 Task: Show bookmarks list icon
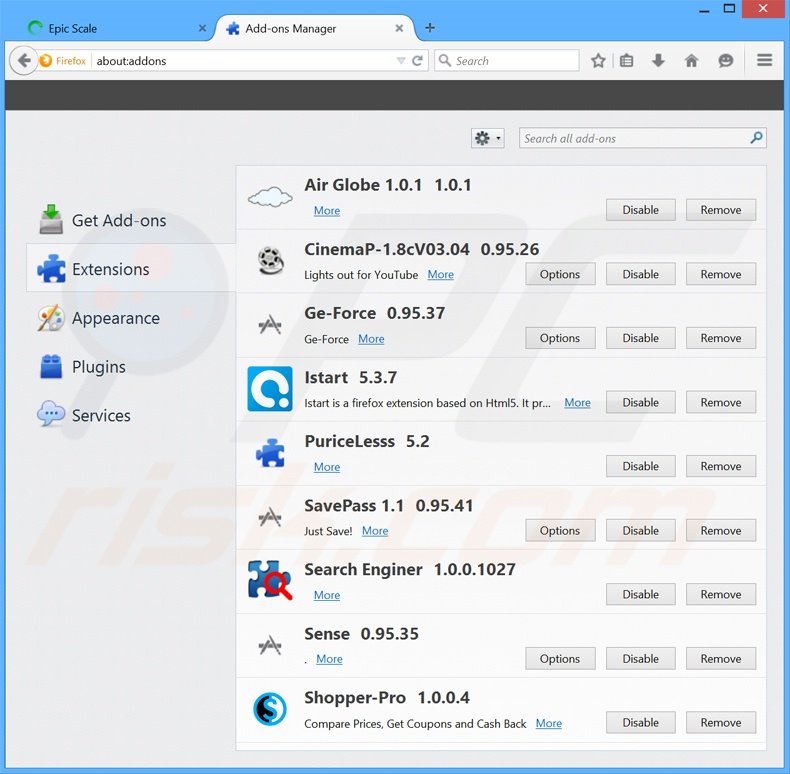[x=627, y=61]
